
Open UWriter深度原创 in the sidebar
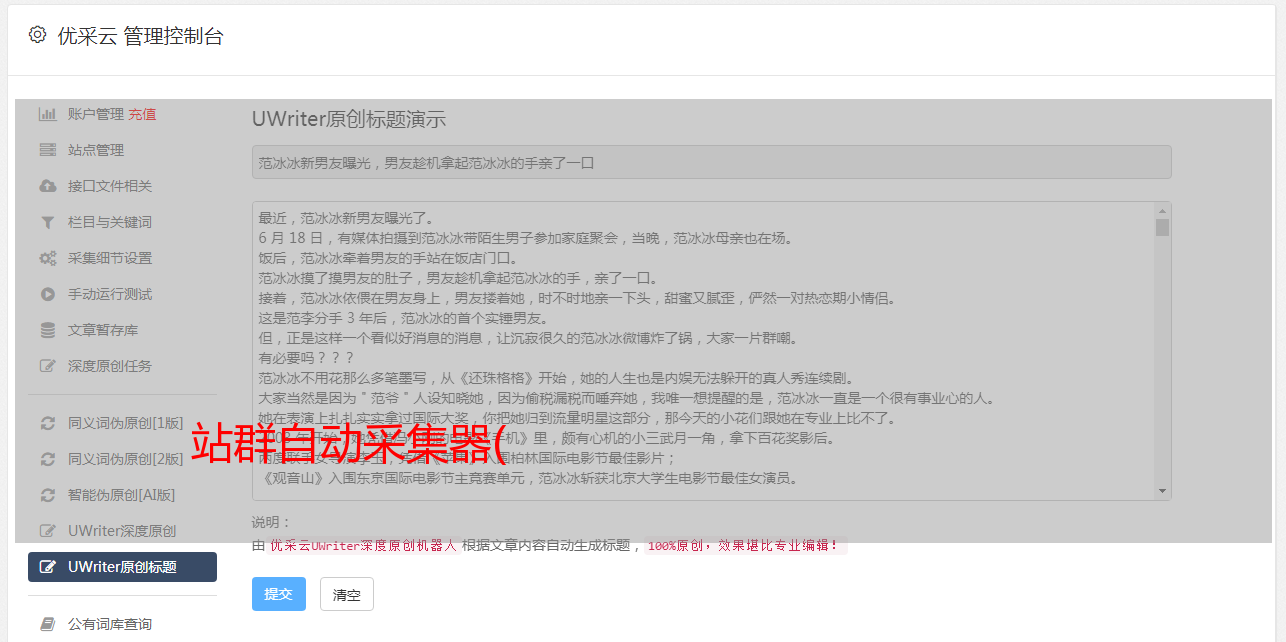pos(122,531)
